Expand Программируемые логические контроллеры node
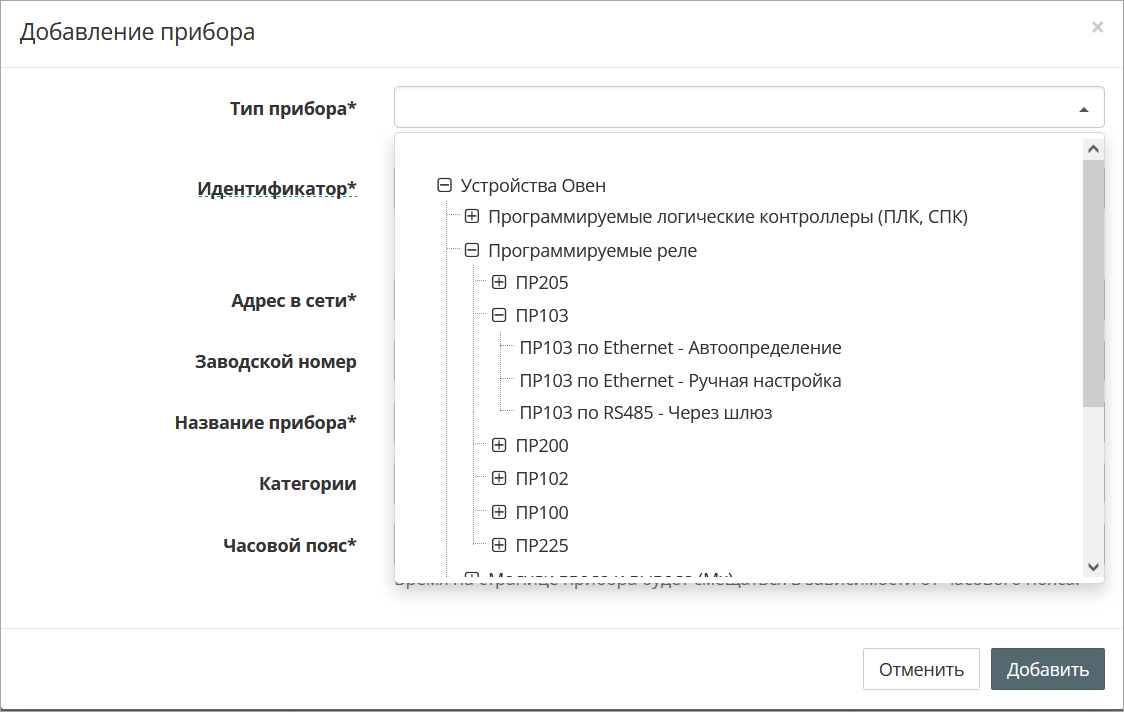The height and width of the screenshot is (712, 1124). (472, 217)
